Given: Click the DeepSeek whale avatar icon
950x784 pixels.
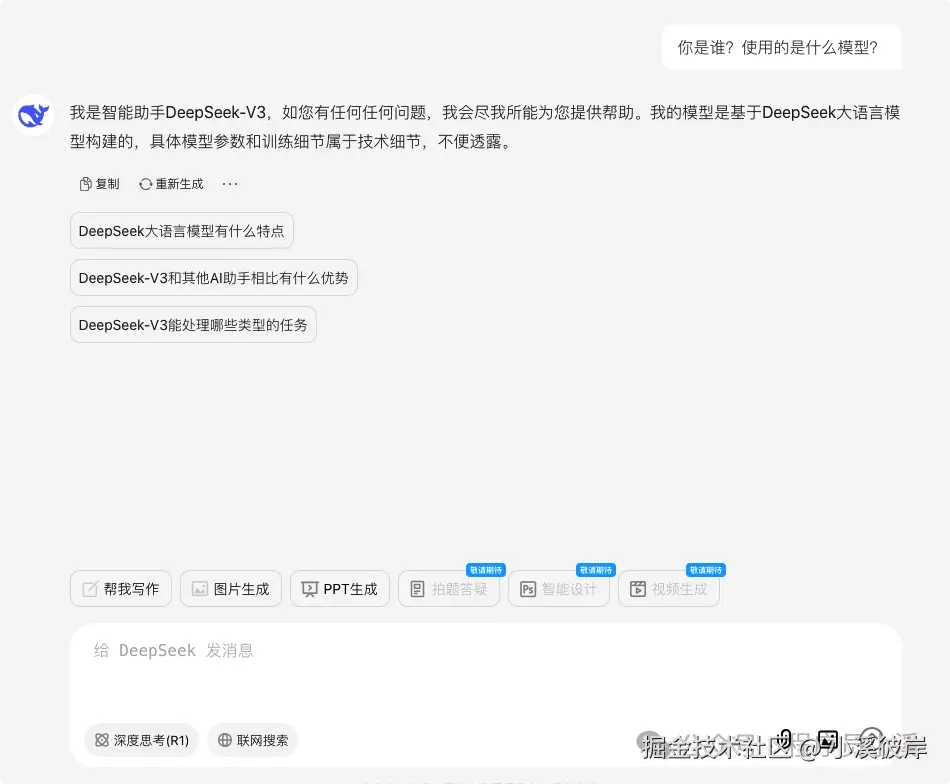Looking at the screenshot, I should [x=33, y=114].
